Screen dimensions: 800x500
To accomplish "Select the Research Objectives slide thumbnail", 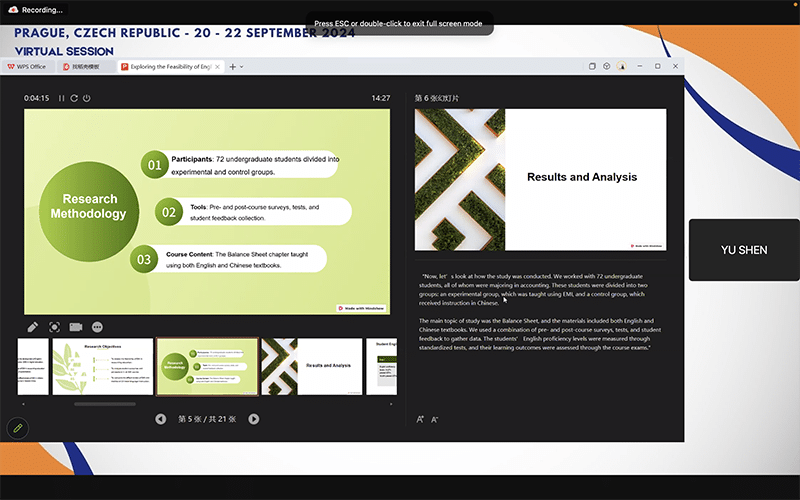I will [102, 366].
